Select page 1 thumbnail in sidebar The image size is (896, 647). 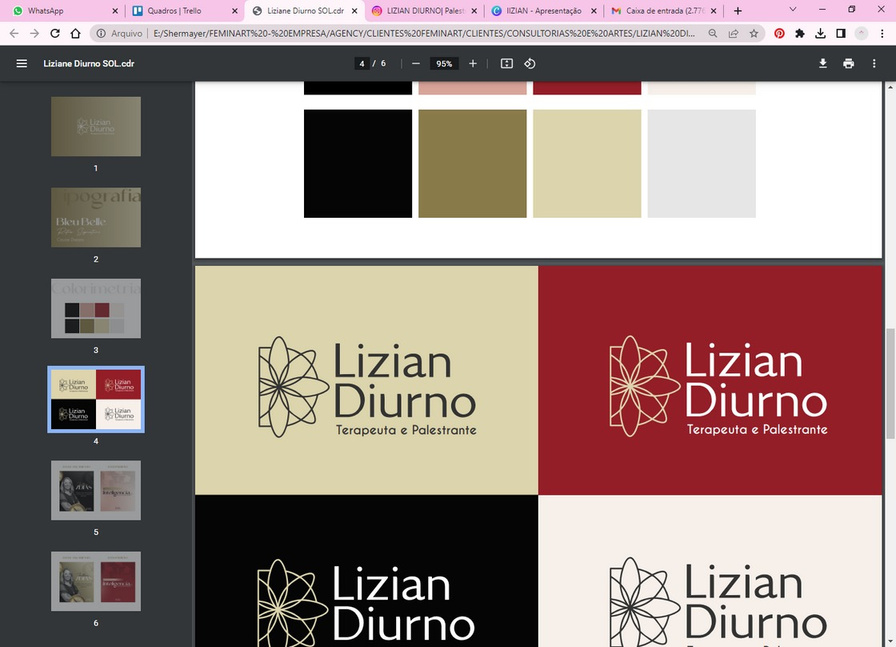click(x=96, y=126)
